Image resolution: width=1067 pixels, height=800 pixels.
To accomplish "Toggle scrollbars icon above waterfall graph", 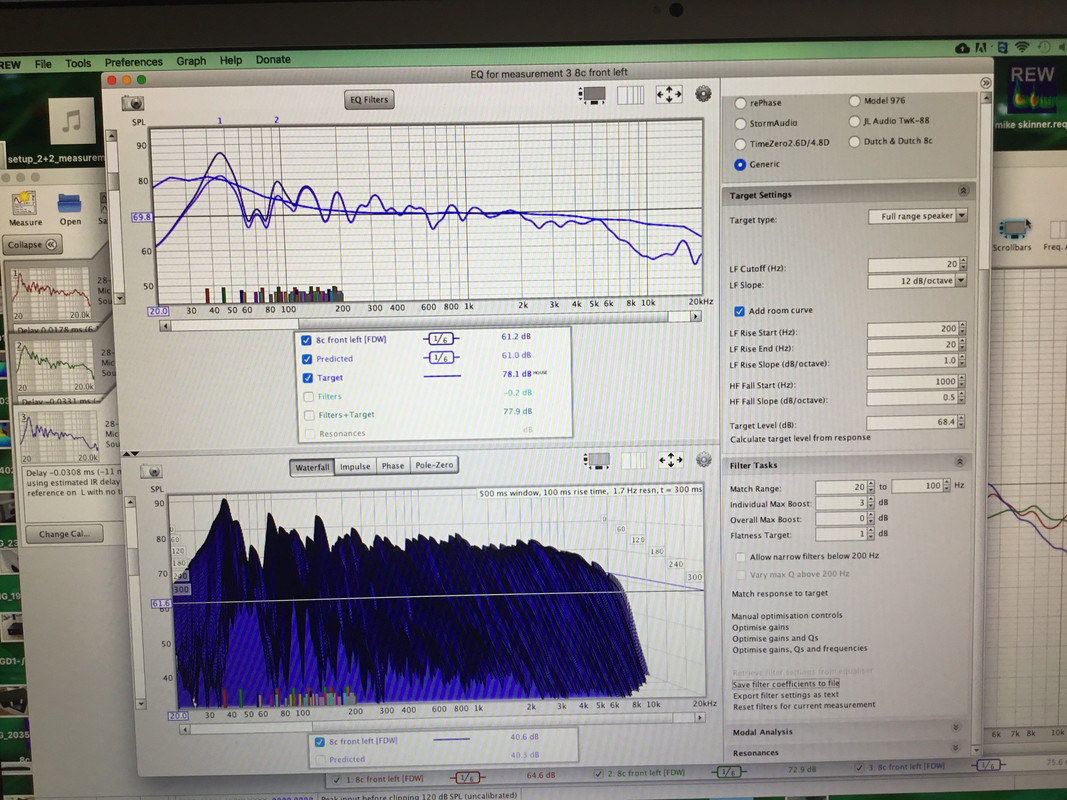I will click(x=597, y=461).
